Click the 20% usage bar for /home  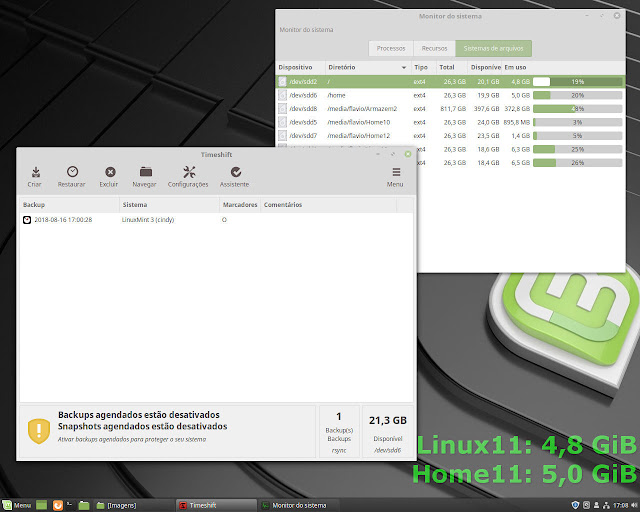tap(578, 95)
